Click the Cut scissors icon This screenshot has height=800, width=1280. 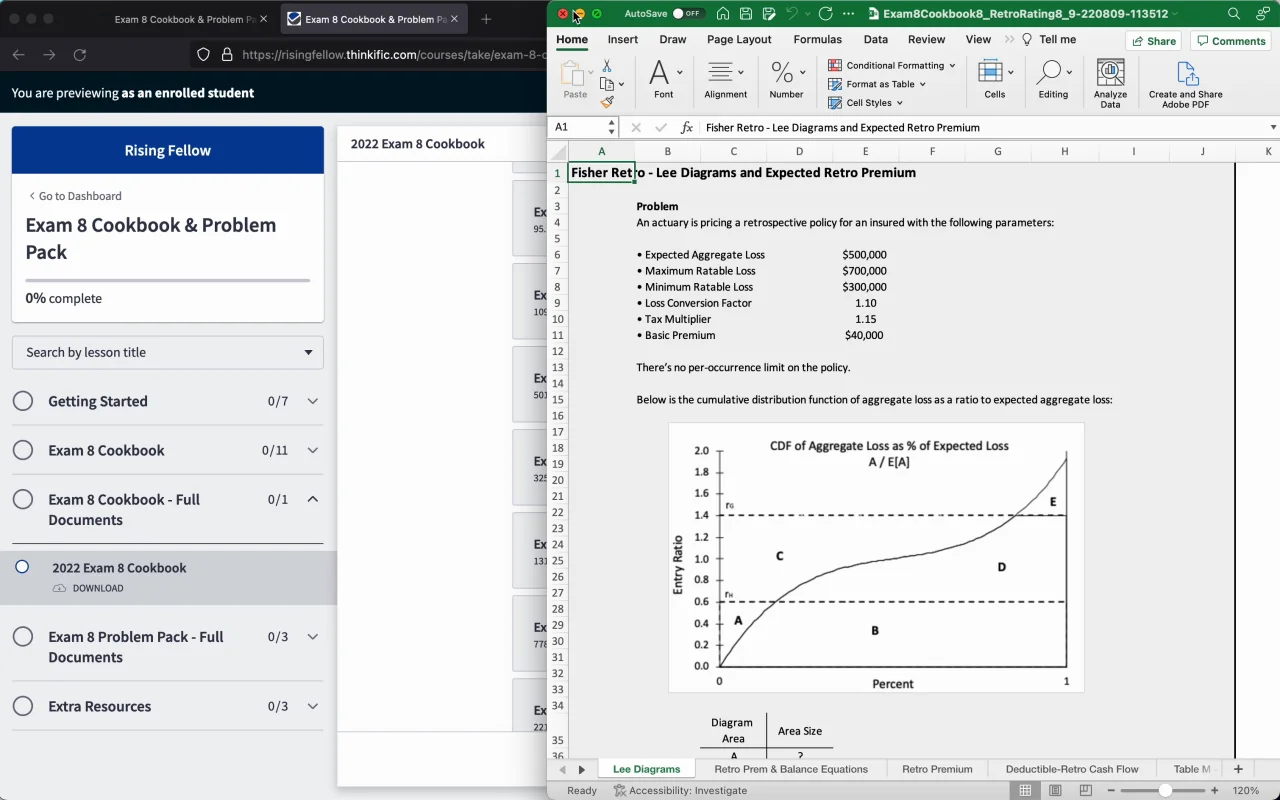tap(606, 66)
